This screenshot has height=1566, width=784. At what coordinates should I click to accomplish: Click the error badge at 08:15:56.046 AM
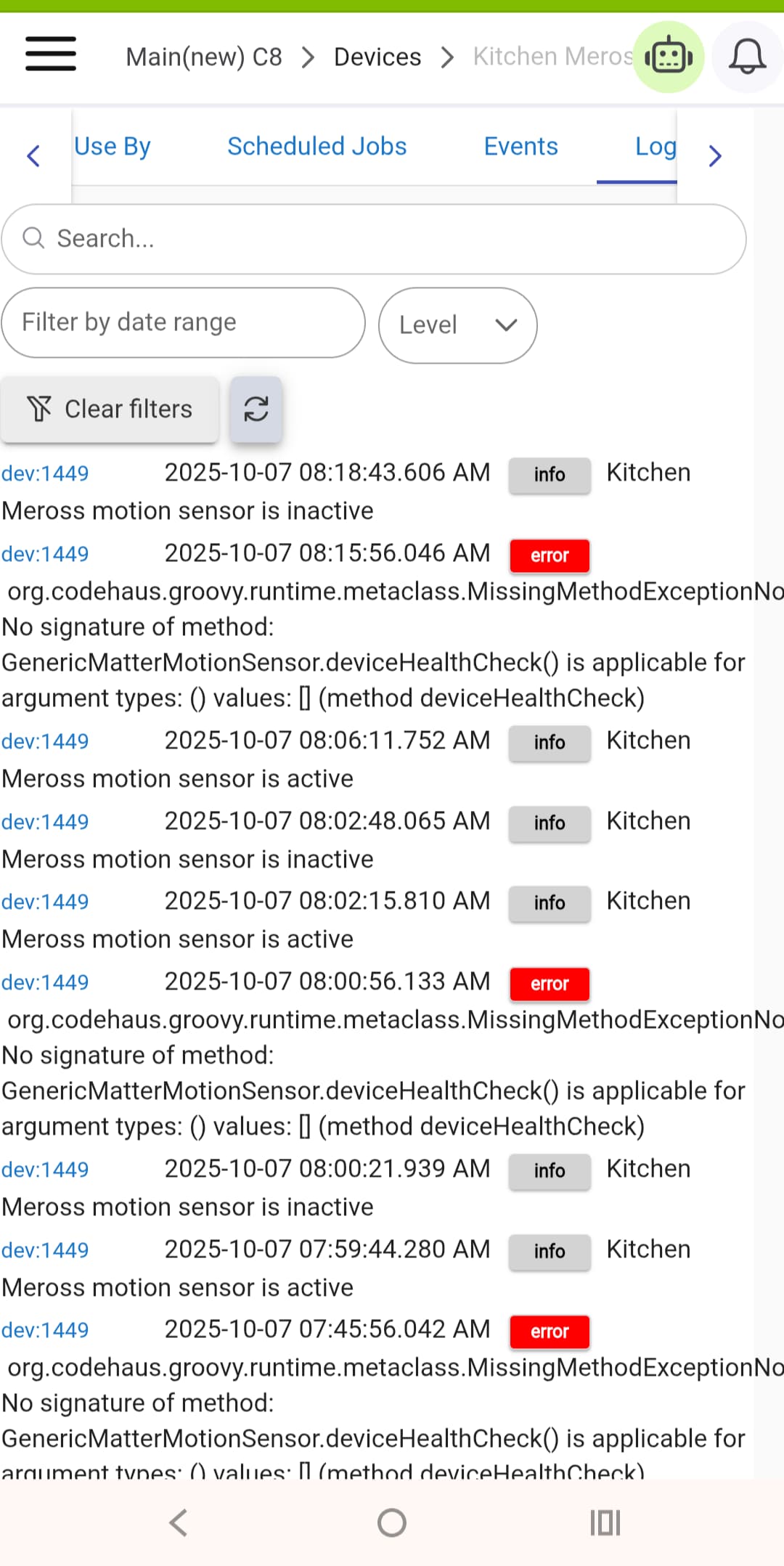[550, 555]
